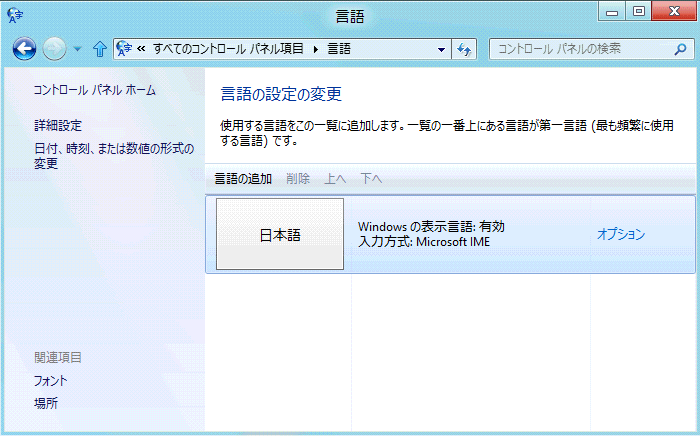
Task: Go up one level with the up arrow
Action: click(100, 49)
